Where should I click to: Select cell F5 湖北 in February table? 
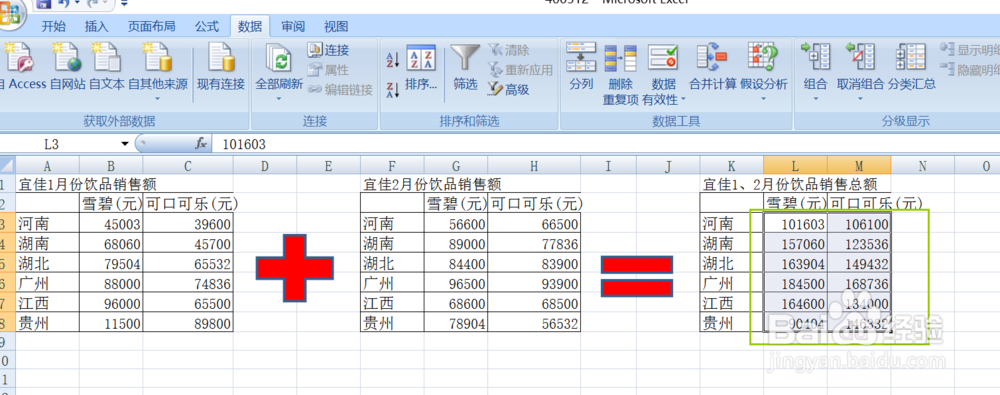pyautogui.click(x=392, y=264)
